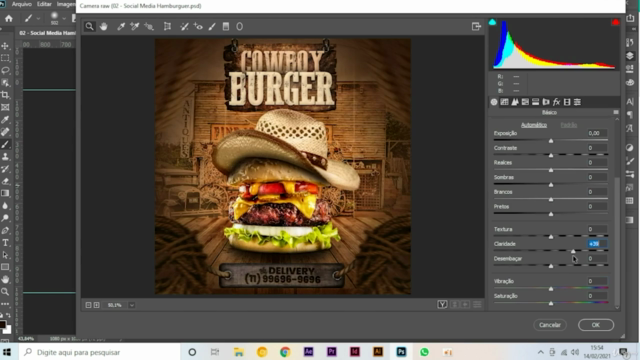Click the Vibração value field
The width and height of the screenshot is (640, 360).
(597, 281)
